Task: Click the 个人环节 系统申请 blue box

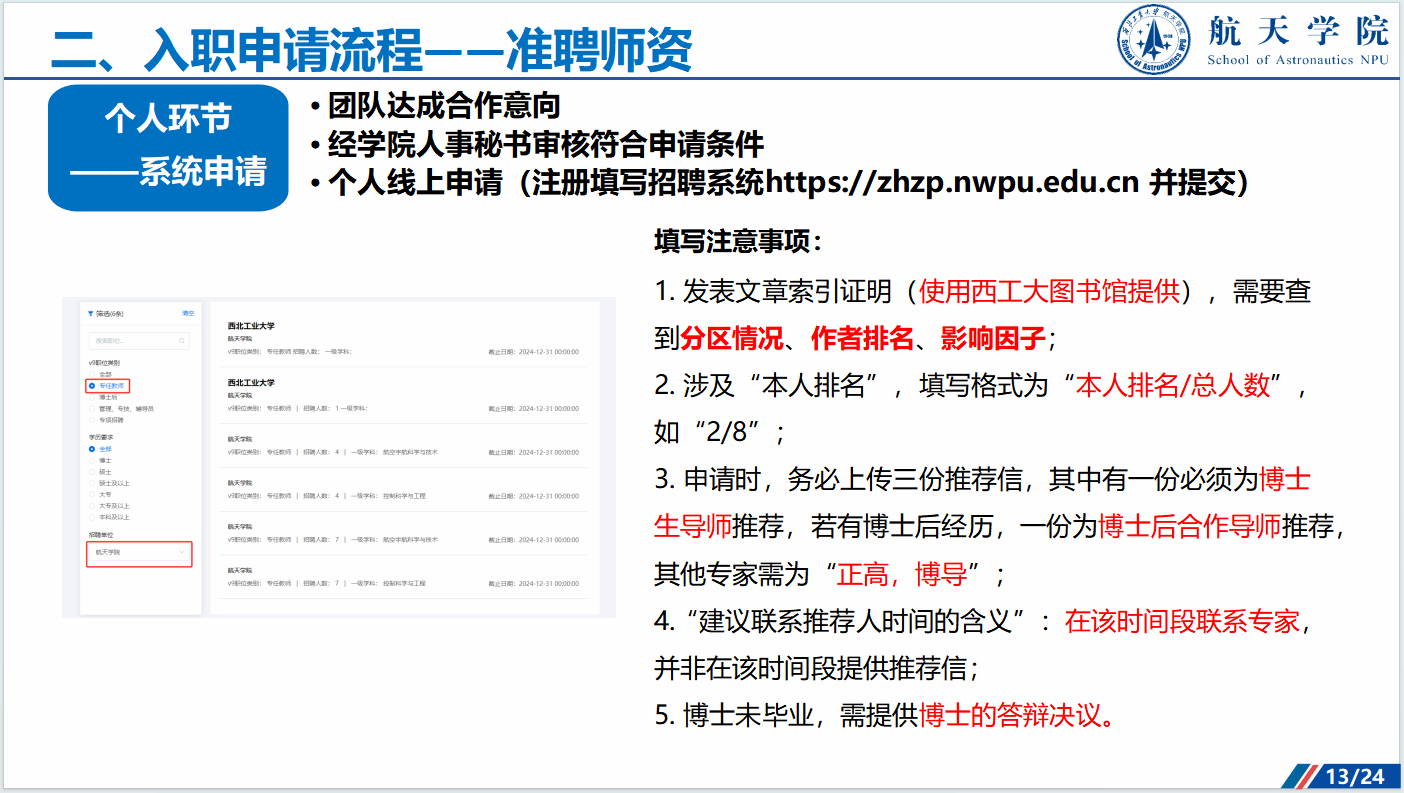Action: (168, 147)
